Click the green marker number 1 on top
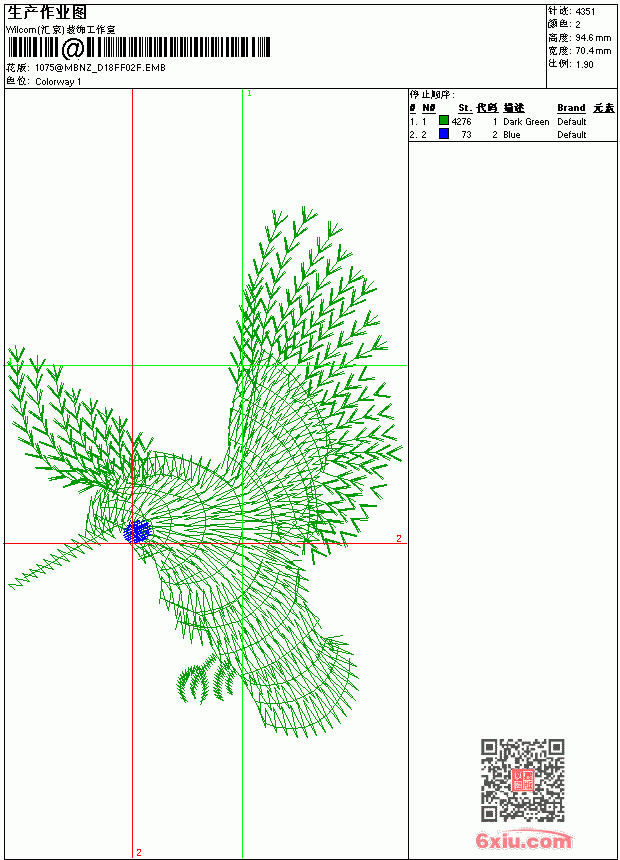 point(249,94)
